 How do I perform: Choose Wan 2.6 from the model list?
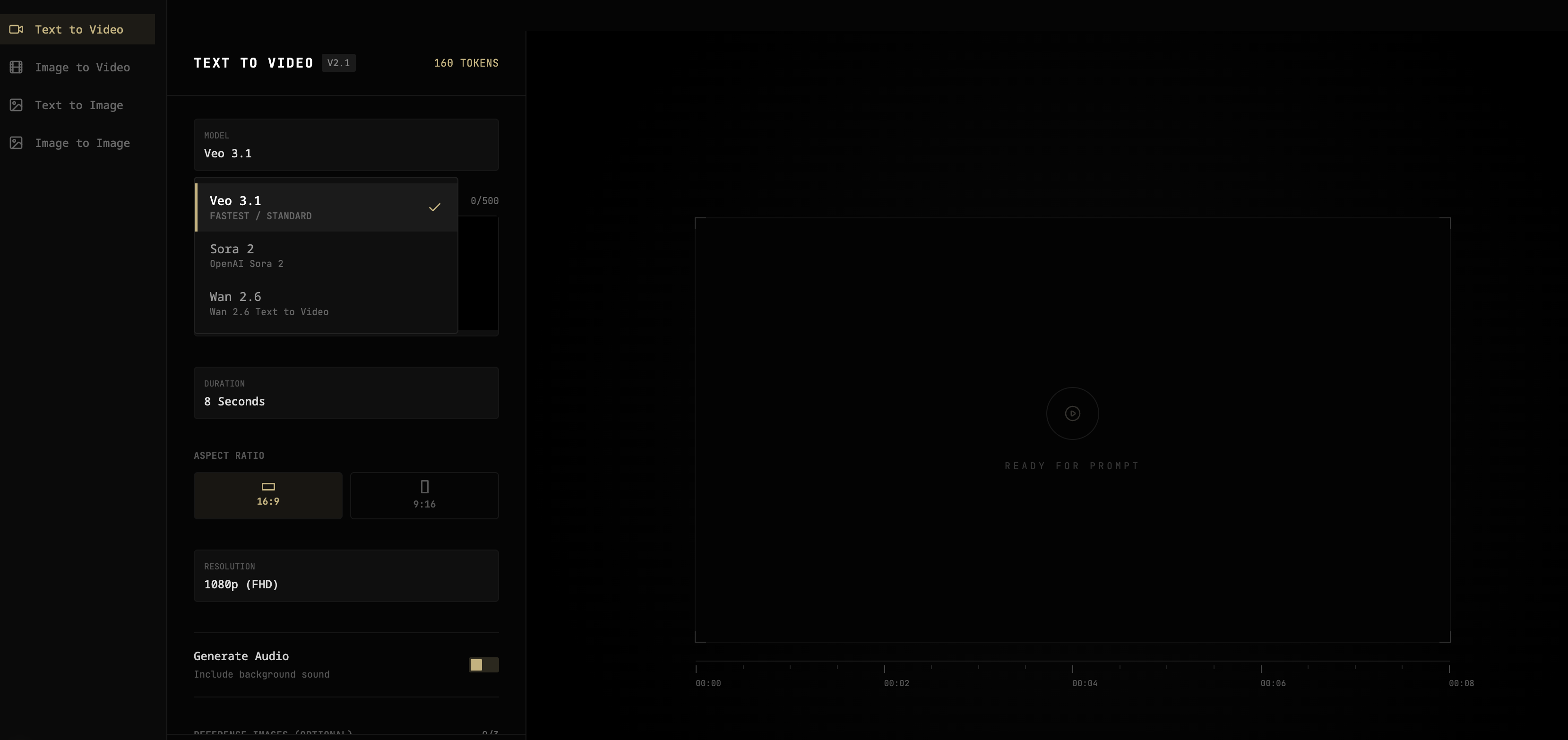tap(326, 303)
